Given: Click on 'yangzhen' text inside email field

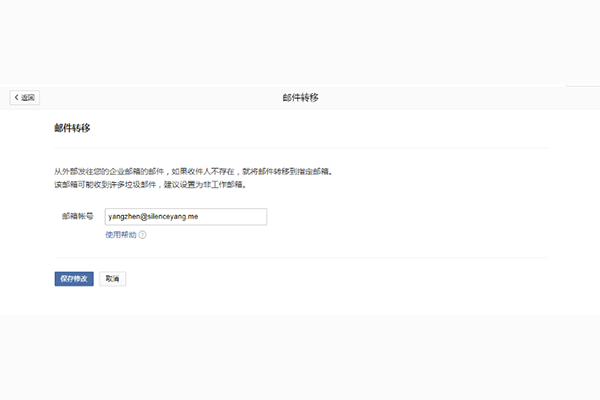Looking at the screenshot, I should click(x=125, y=216).
